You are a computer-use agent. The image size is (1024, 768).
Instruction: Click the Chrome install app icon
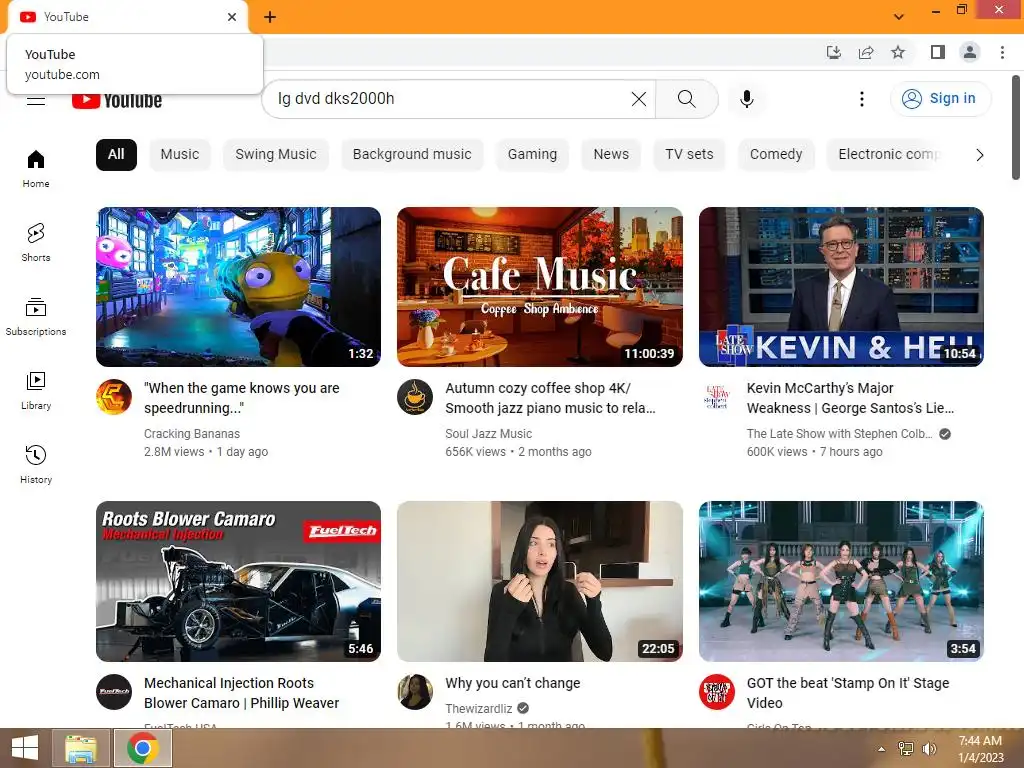point(833,52)
